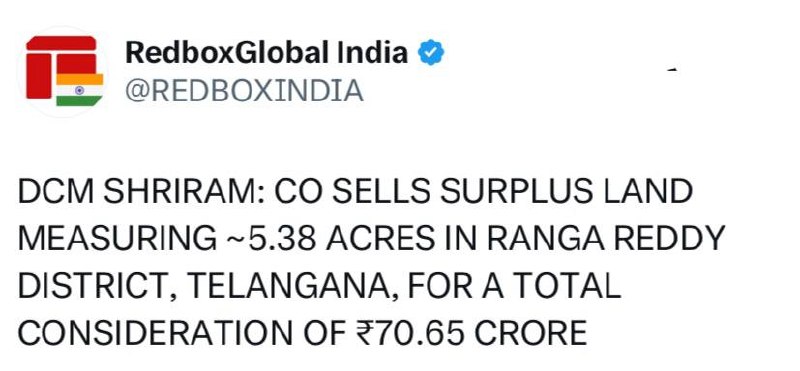The image size is (800, 371).
Task: Click the blue verified checkmark badge
Action: [431, 54]
